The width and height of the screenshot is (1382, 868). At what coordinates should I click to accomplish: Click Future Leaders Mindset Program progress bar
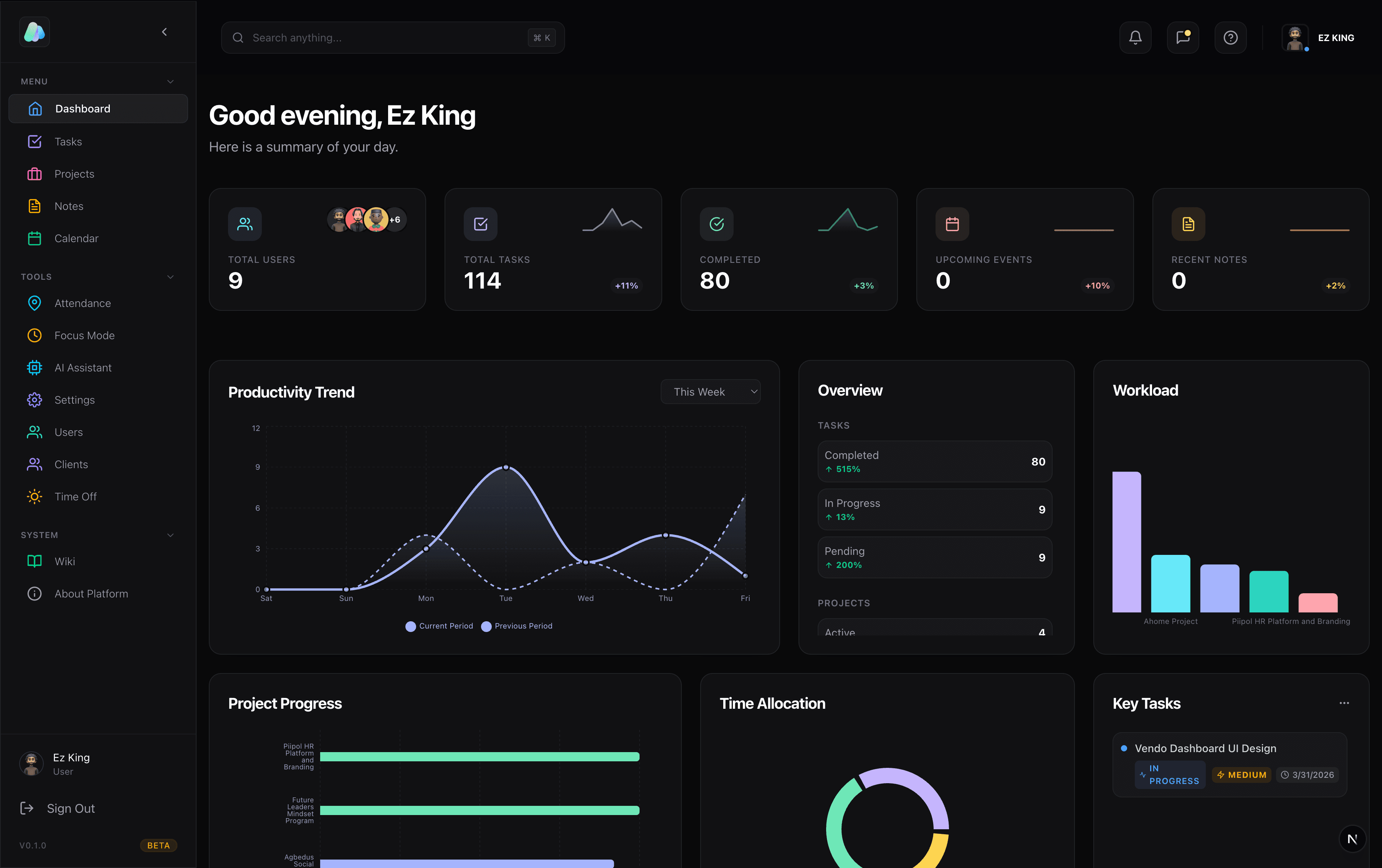[x=479, y=810]
